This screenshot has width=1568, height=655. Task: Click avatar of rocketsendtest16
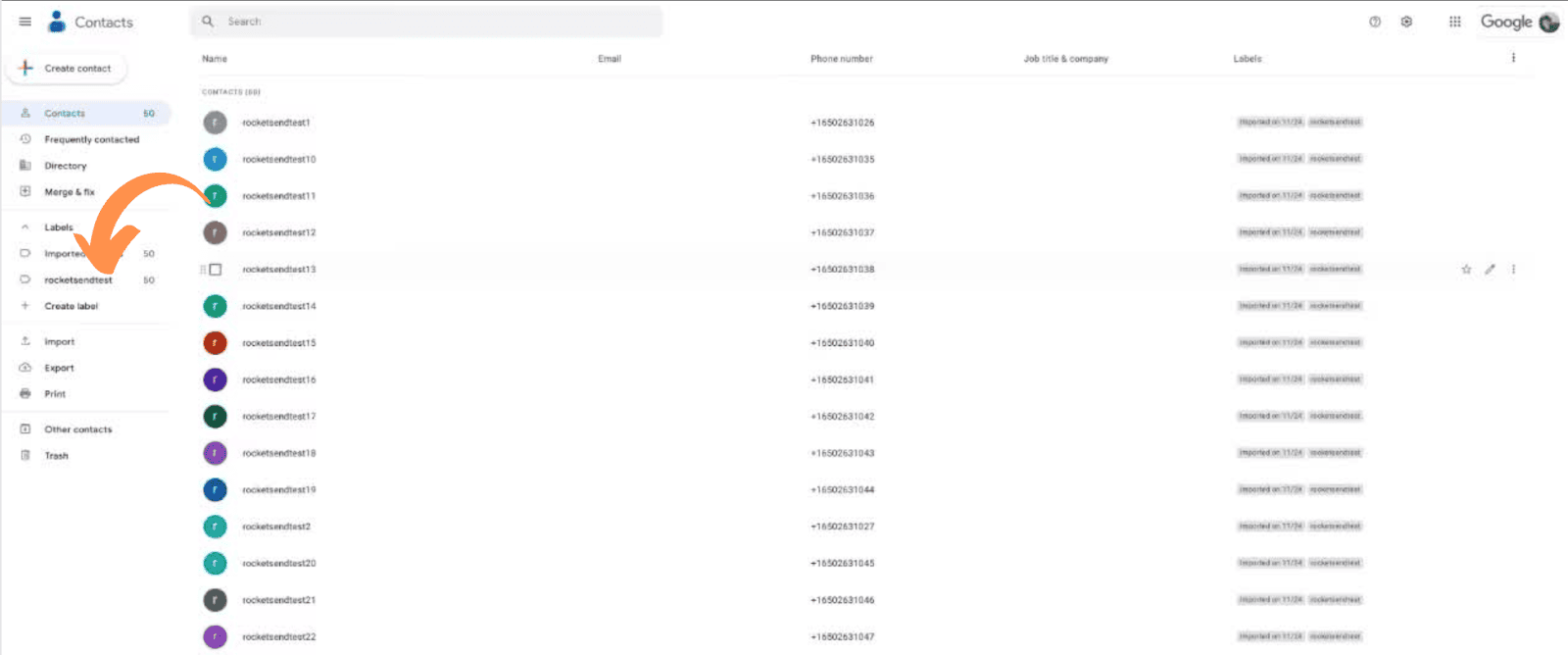[215, 379]
